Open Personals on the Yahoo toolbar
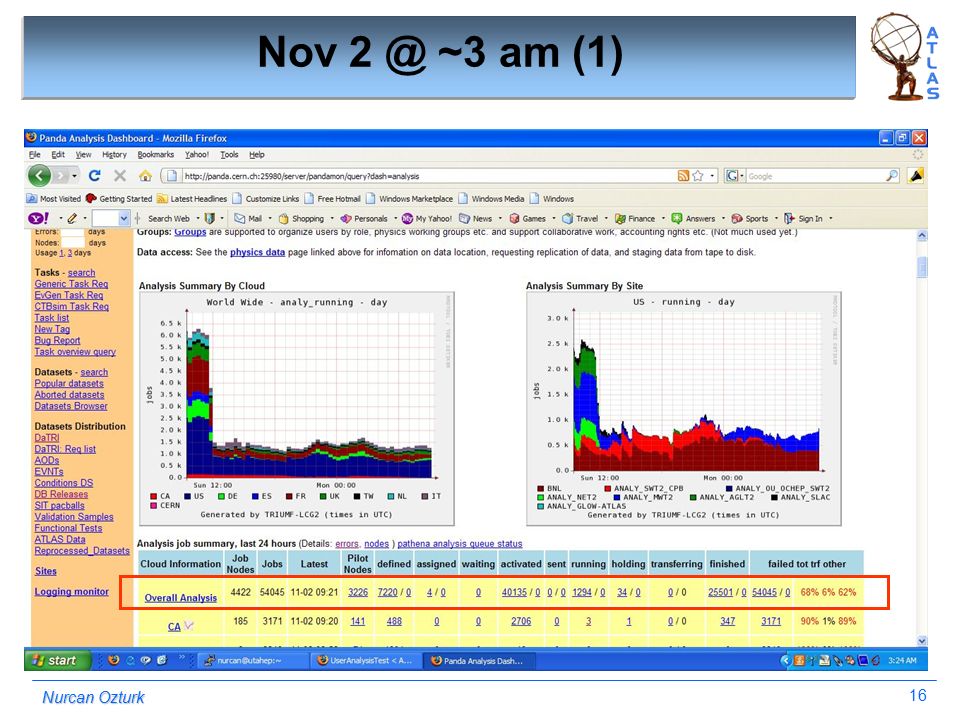Image resolution: width=960 pixels, height=720 pixels. 364,219
